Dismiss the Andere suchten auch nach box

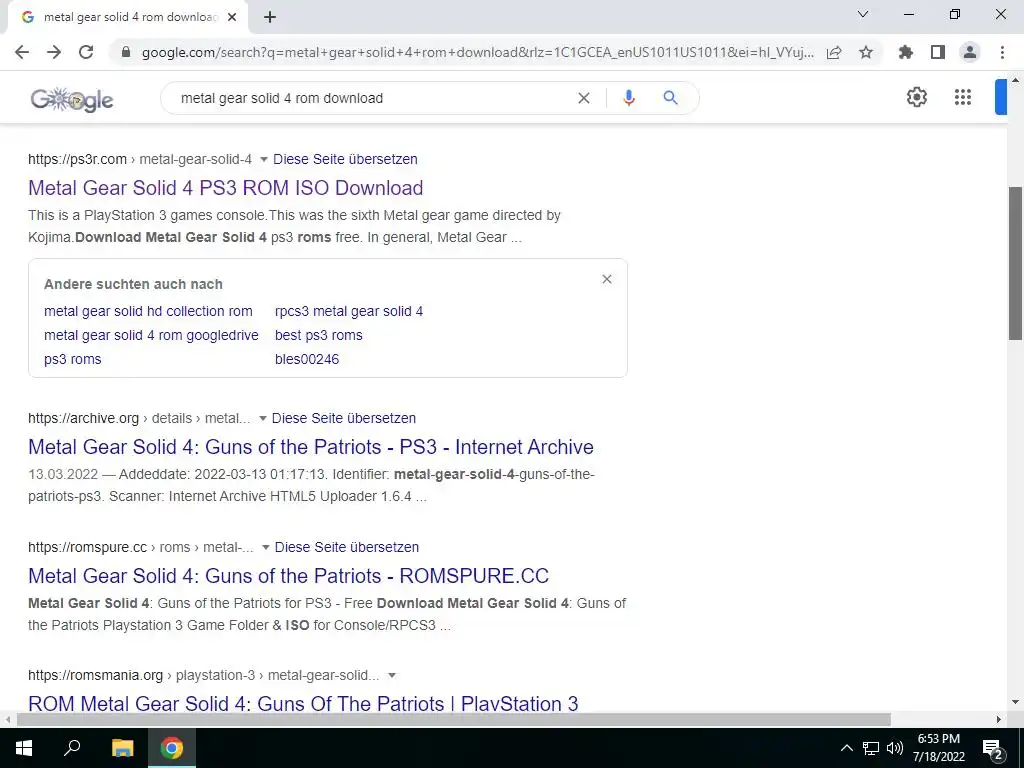(607, 280)
